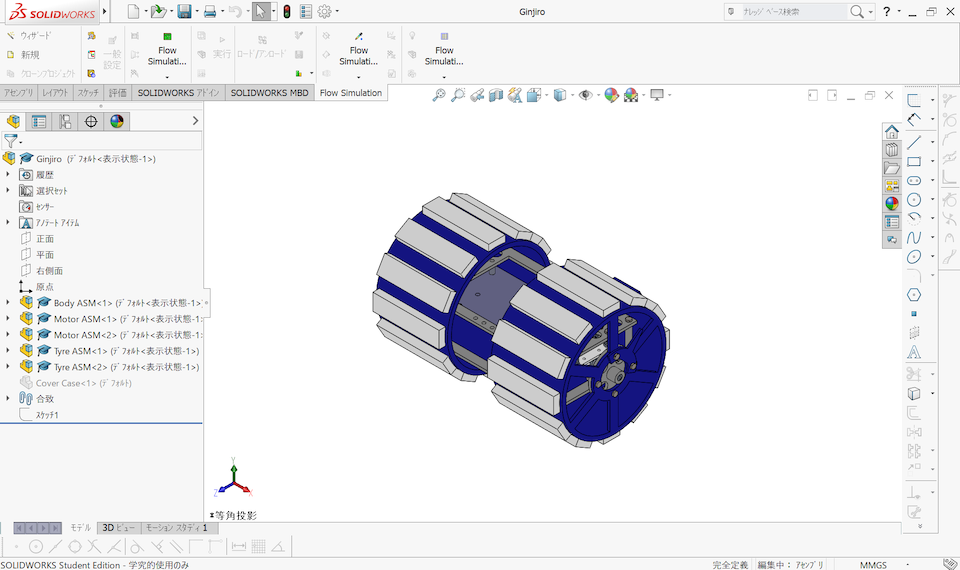Open the first Flow Simulation dropdown
Viewport: 960px width, 570px height.
[167, 78]
